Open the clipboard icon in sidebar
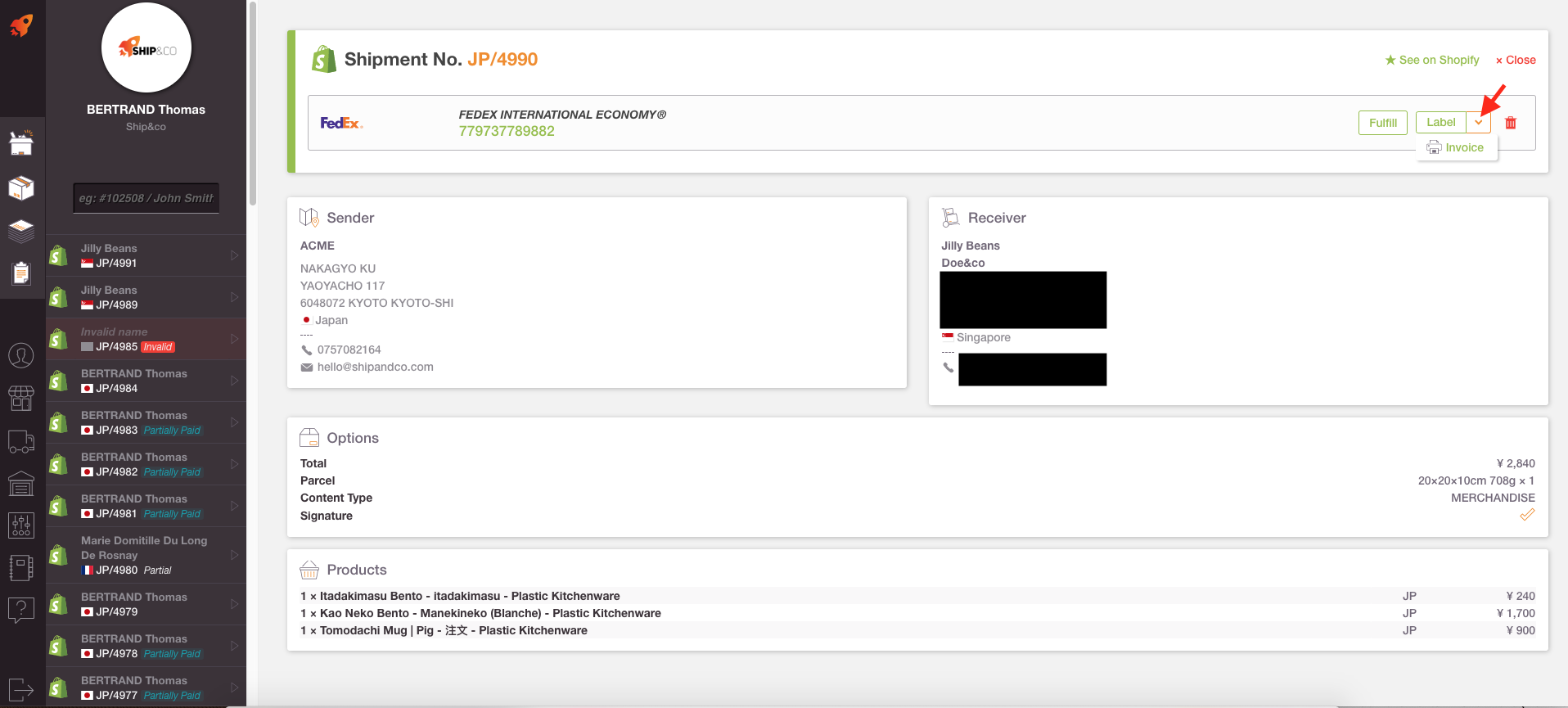Image resolution: width=1568 pixels, height=708 pixels. [x=21, y=273]
